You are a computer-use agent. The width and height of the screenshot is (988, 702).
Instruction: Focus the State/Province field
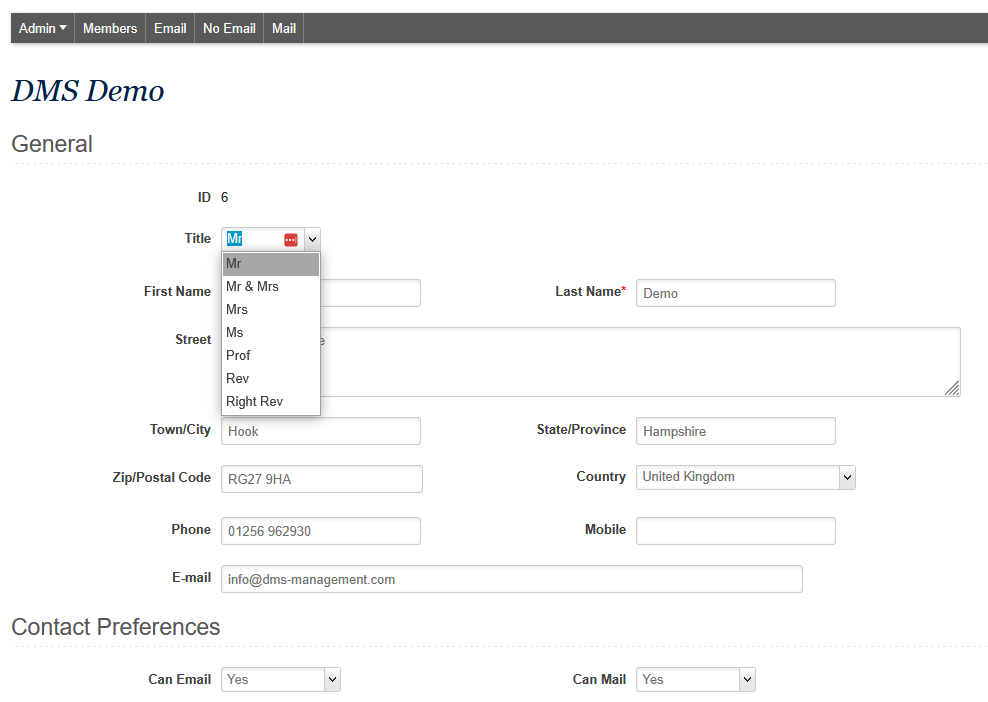[x=735, y=431]
